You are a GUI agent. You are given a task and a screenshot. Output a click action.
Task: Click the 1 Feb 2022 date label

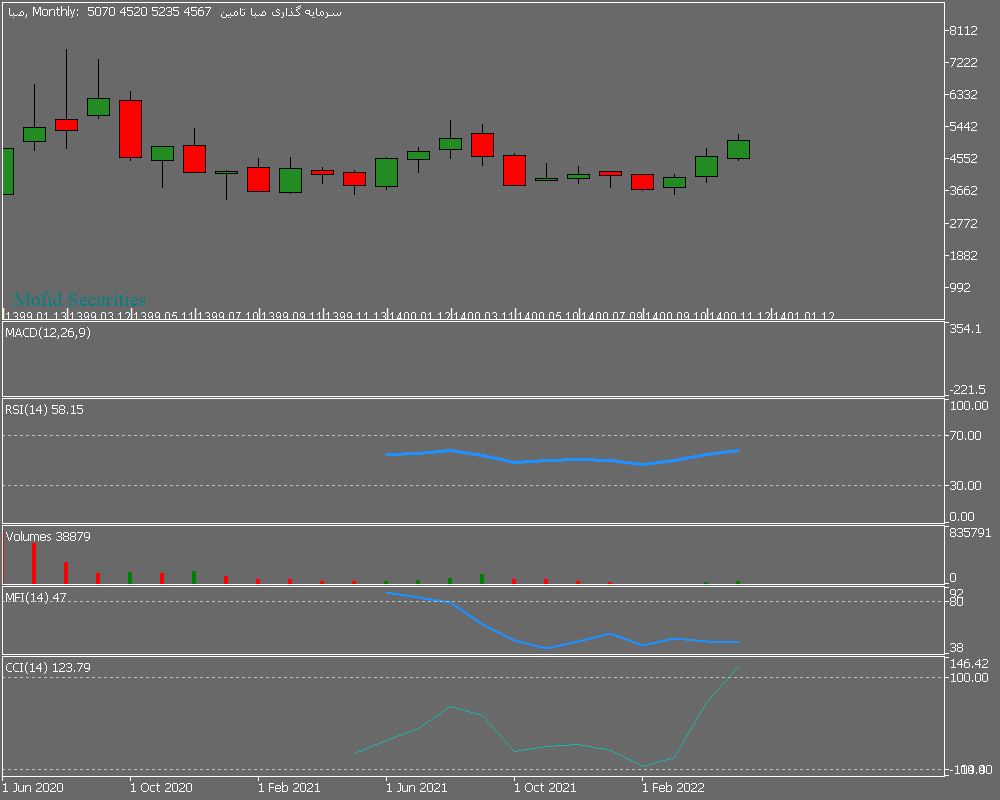[x=673, y=787]
